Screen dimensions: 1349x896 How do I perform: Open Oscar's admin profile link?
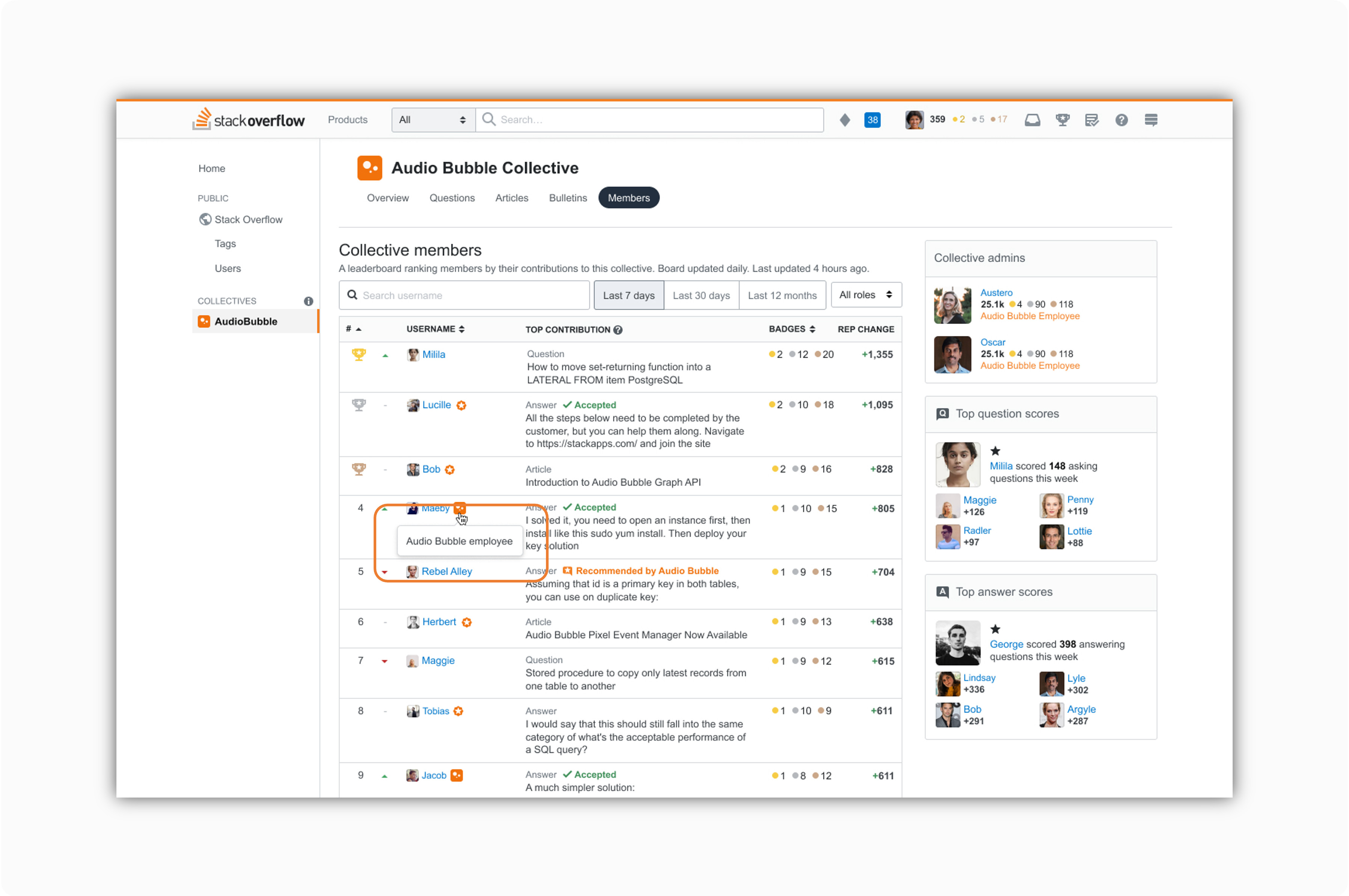[992, 342]
